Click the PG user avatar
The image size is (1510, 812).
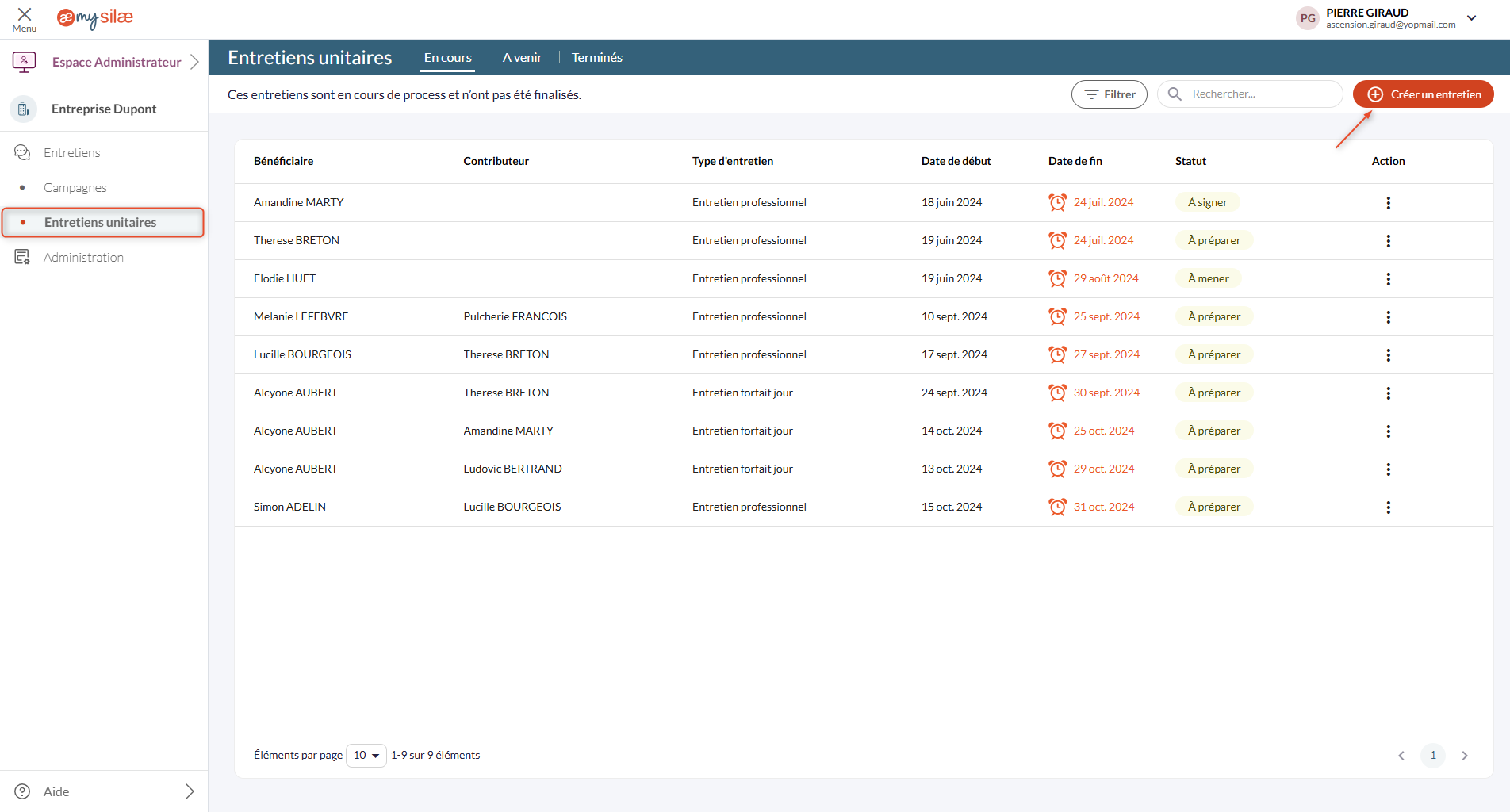tap(1308, 18)
